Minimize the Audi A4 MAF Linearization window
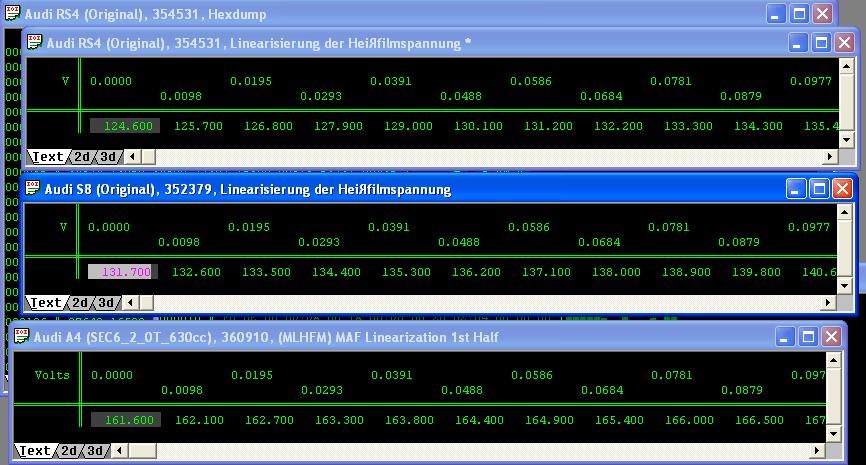Image resolution: width=866 pixels, height=465 pixels. 785,336
